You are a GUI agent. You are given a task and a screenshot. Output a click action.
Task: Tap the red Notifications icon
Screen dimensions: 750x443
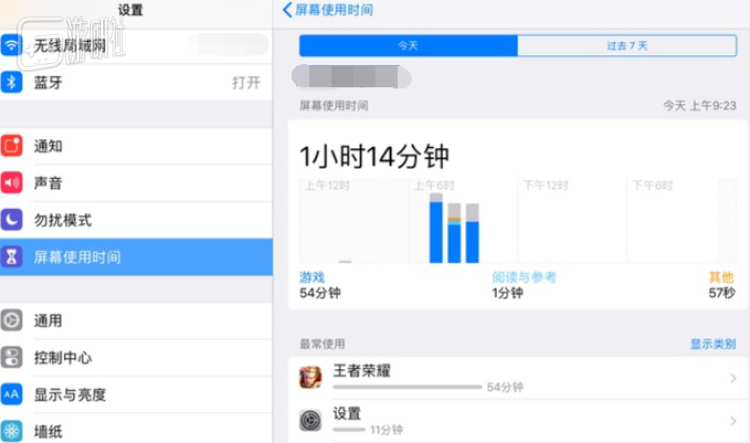11,146
